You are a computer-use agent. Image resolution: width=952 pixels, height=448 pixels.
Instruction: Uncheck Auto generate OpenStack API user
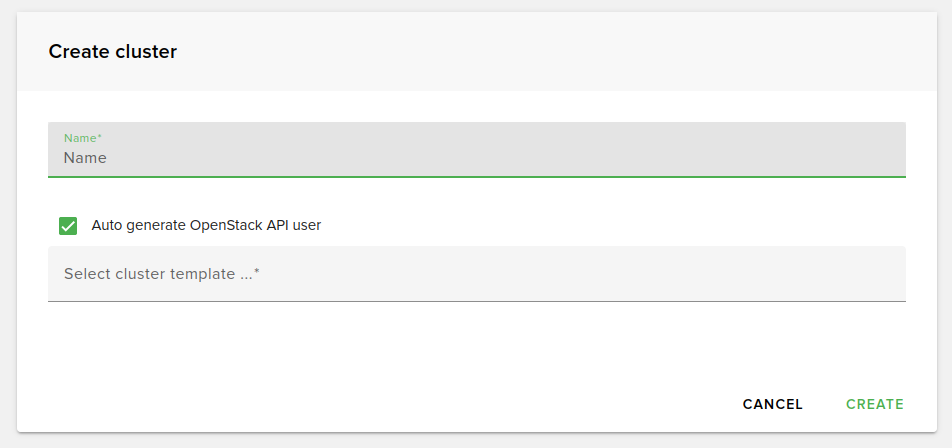click(68, 225)
